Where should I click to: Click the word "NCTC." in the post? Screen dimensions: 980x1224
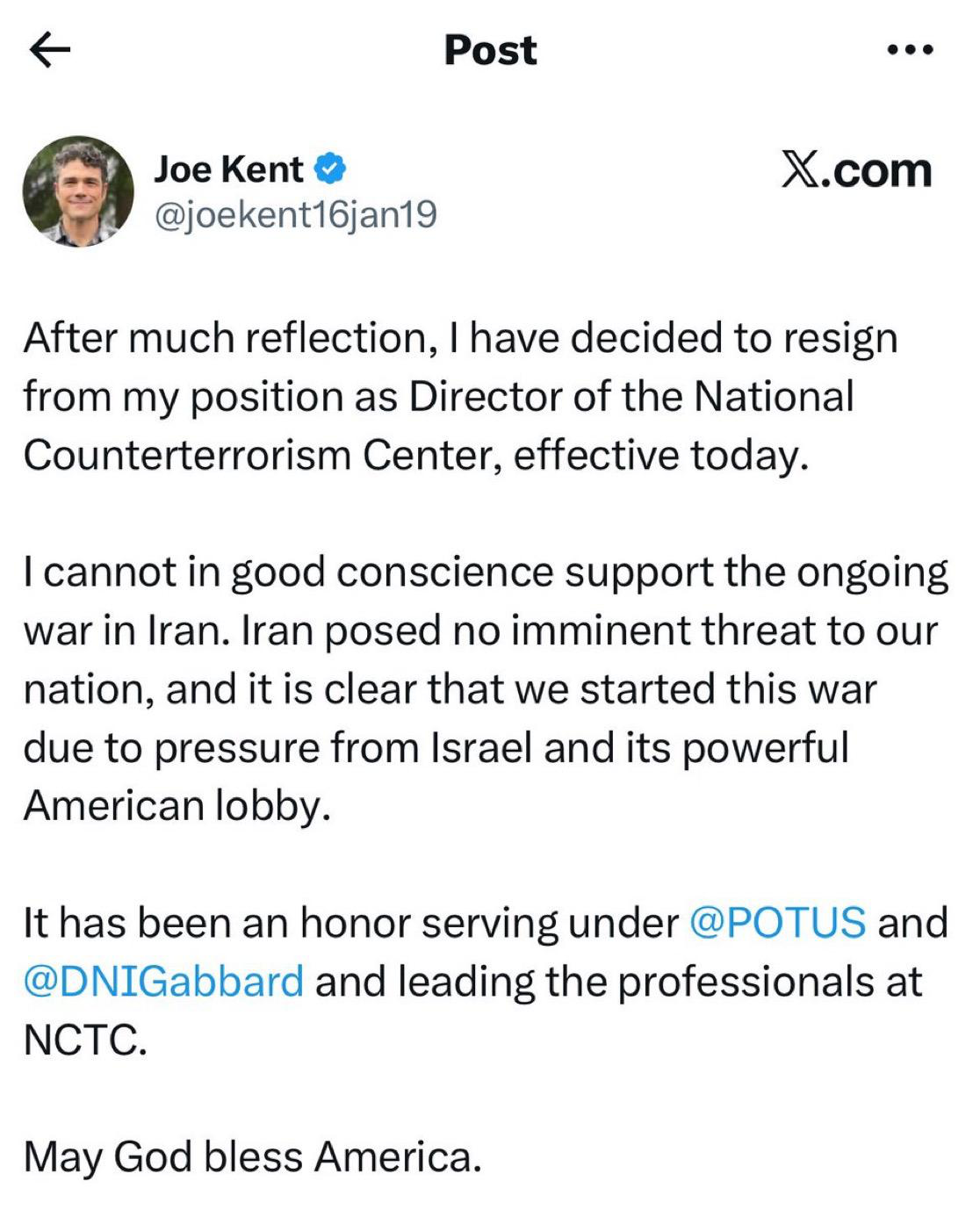[85, 1040]
